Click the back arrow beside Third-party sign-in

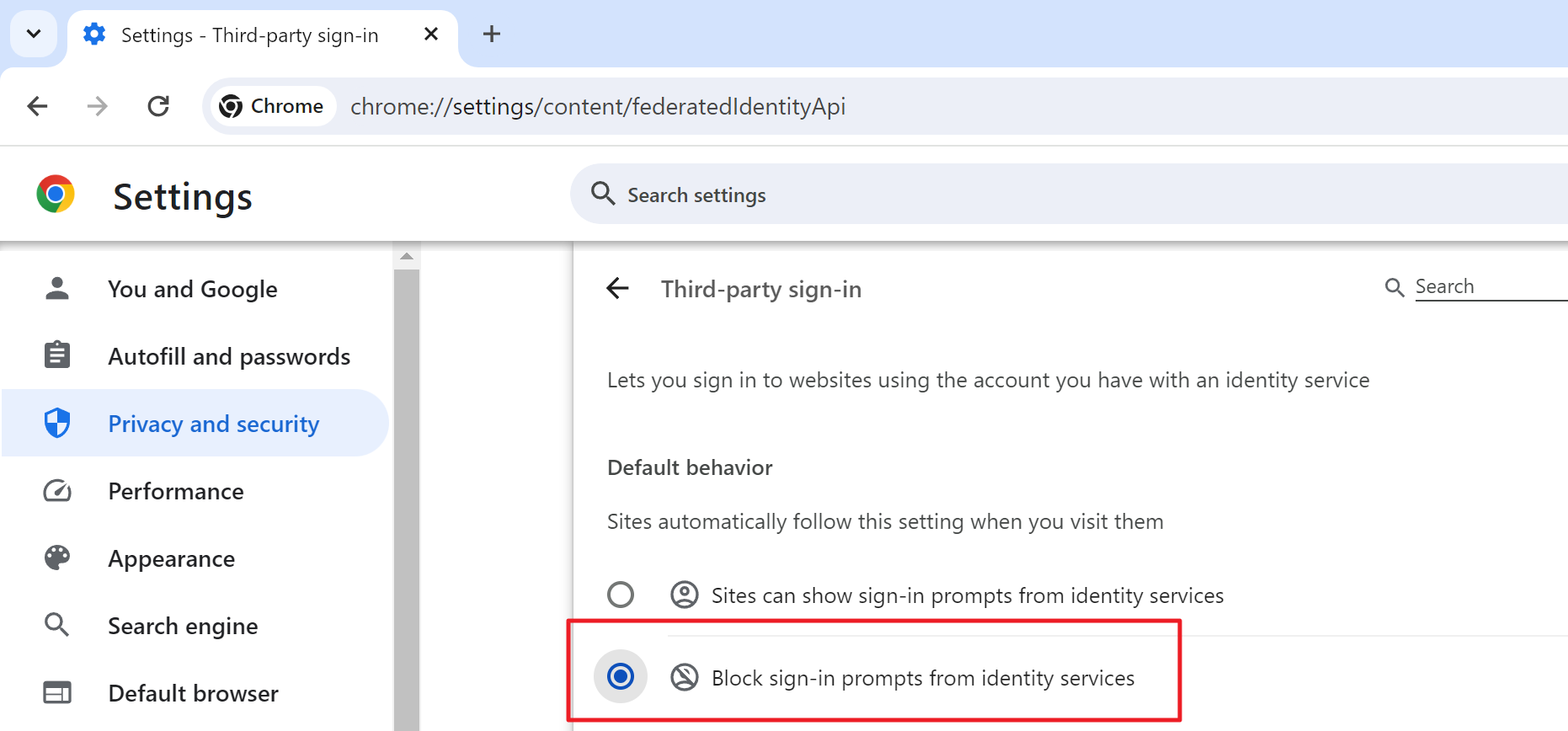click(617, 288)
